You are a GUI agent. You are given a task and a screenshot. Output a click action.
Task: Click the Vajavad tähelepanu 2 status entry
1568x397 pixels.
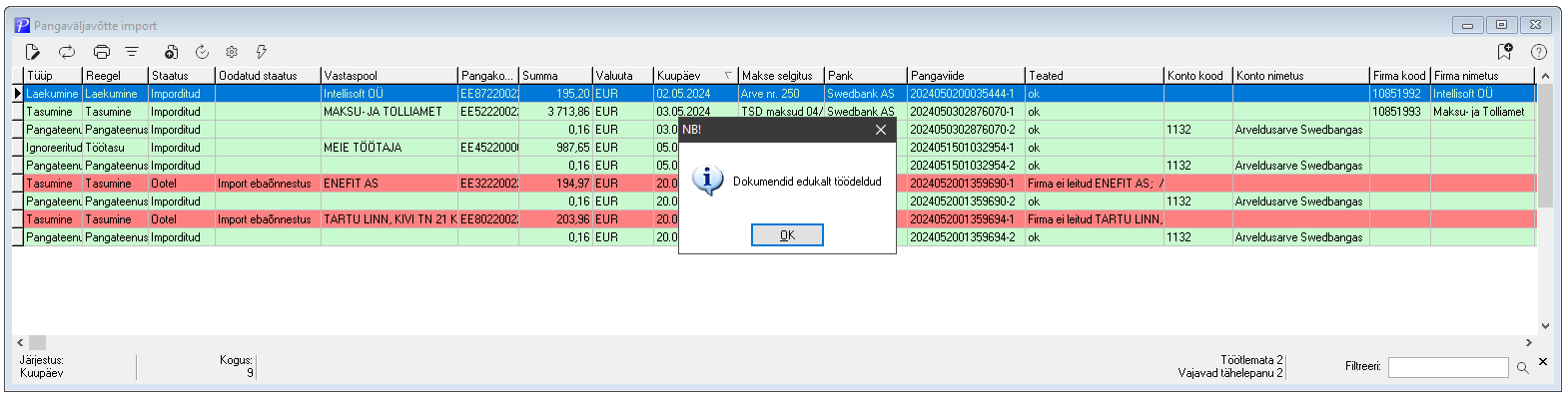tap(1230, 373)
